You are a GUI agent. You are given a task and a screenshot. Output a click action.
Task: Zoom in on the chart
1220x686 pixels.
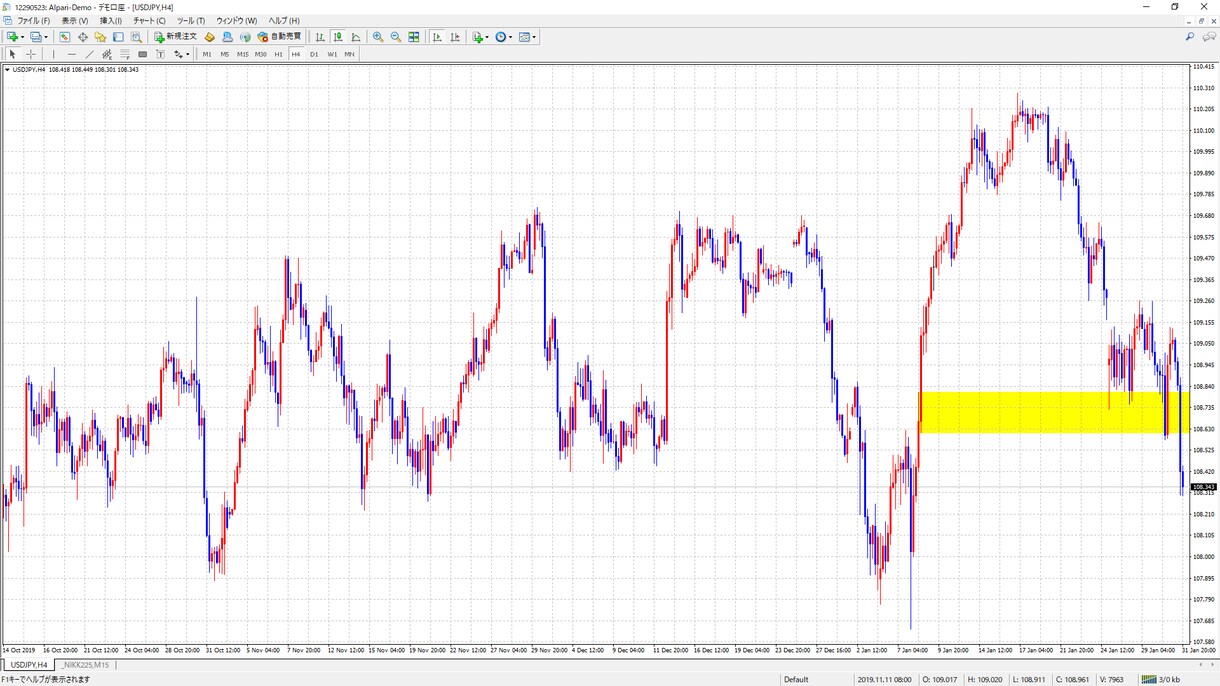(378, 37)
